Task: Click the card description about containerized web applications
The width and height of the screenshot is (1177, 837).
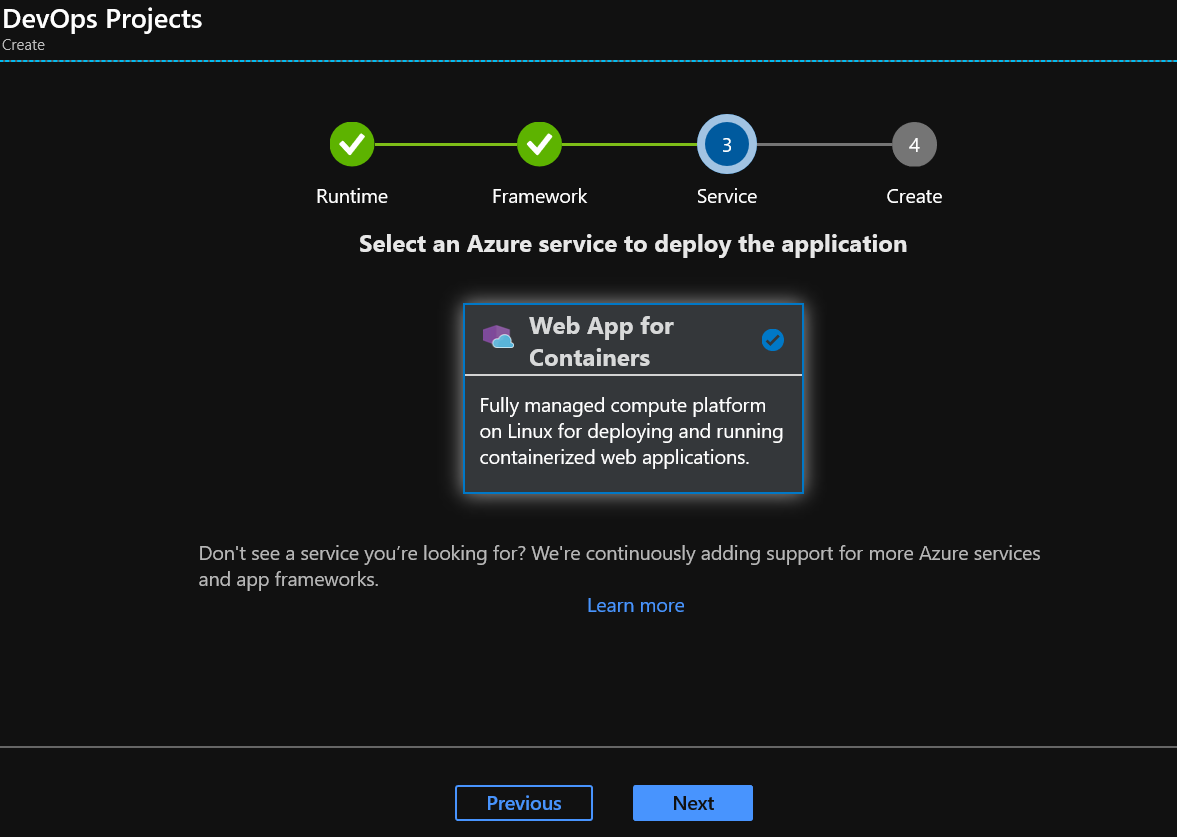Action: click(631, 431)
